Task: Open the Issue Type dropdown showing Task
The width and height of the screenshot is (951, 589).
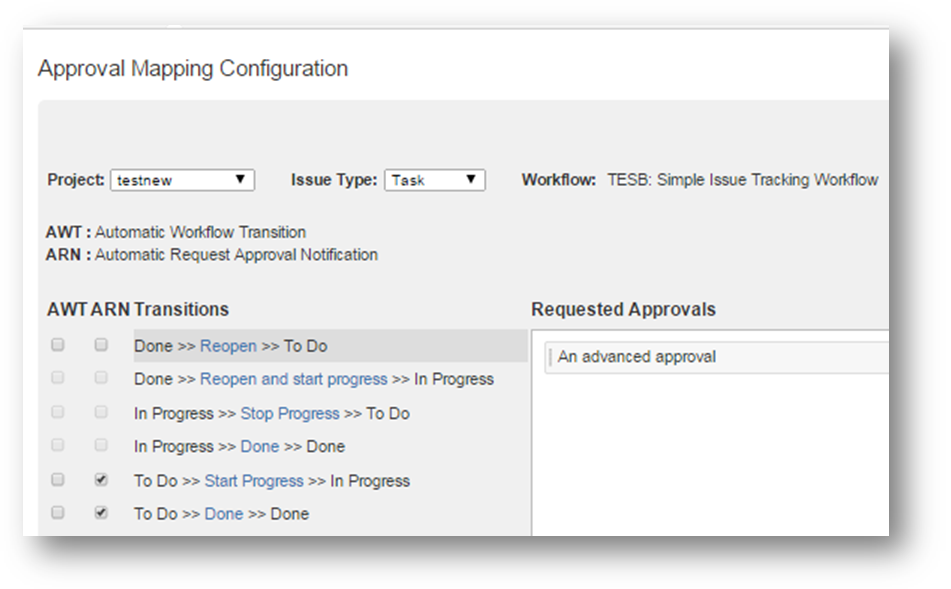Action: pos(434,180)
